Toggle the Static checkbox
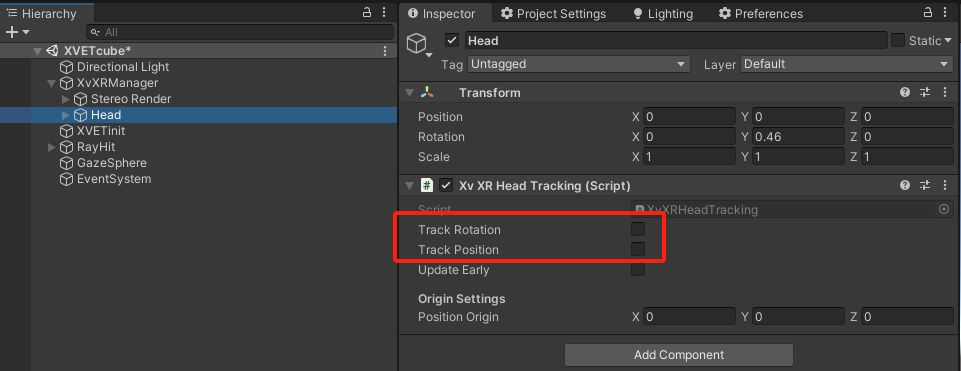The image size is (961, 371). (x=898, y=40)
